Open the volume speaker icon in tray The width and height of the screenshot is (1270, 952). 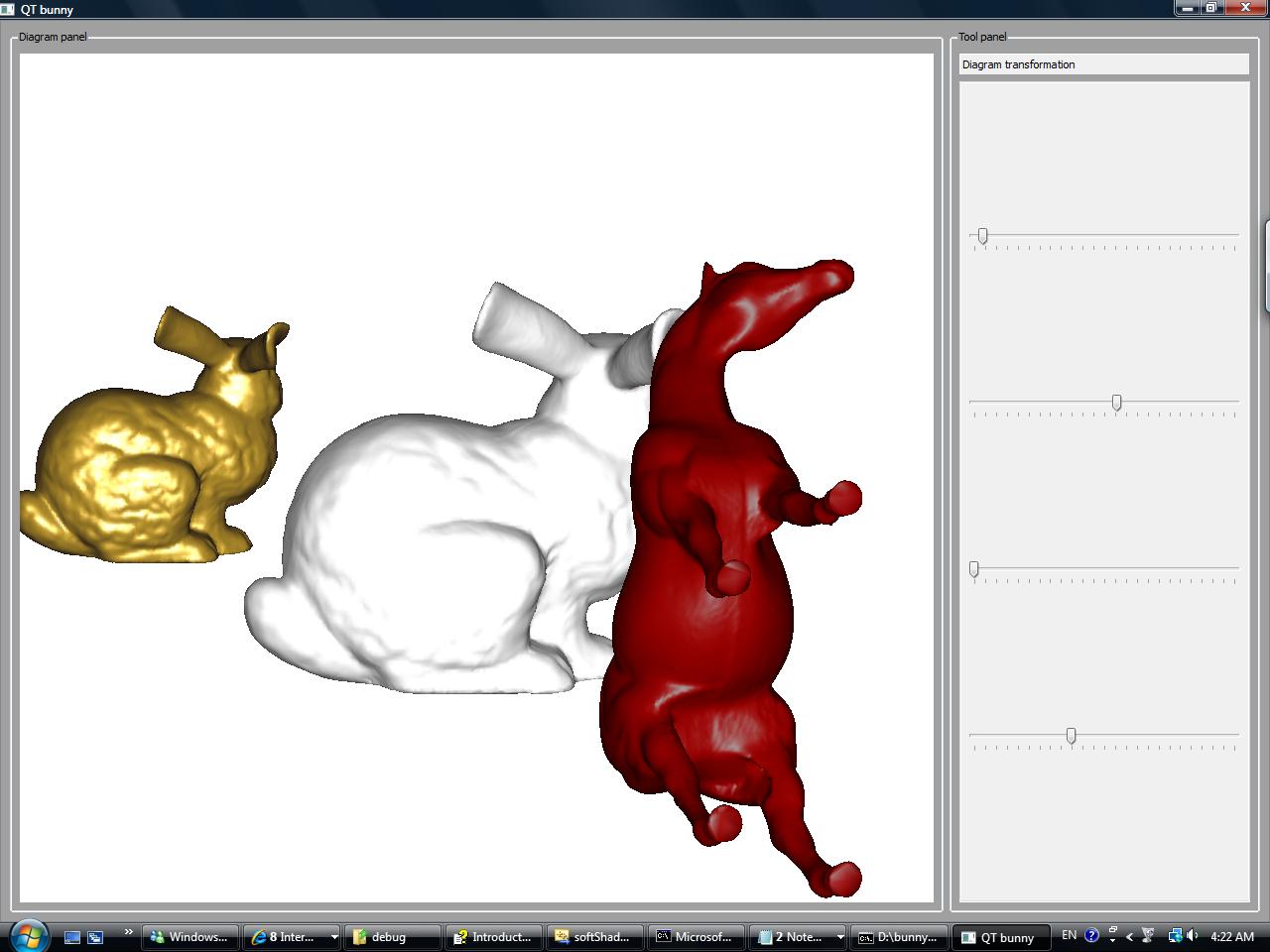[x=1192, y=935]
